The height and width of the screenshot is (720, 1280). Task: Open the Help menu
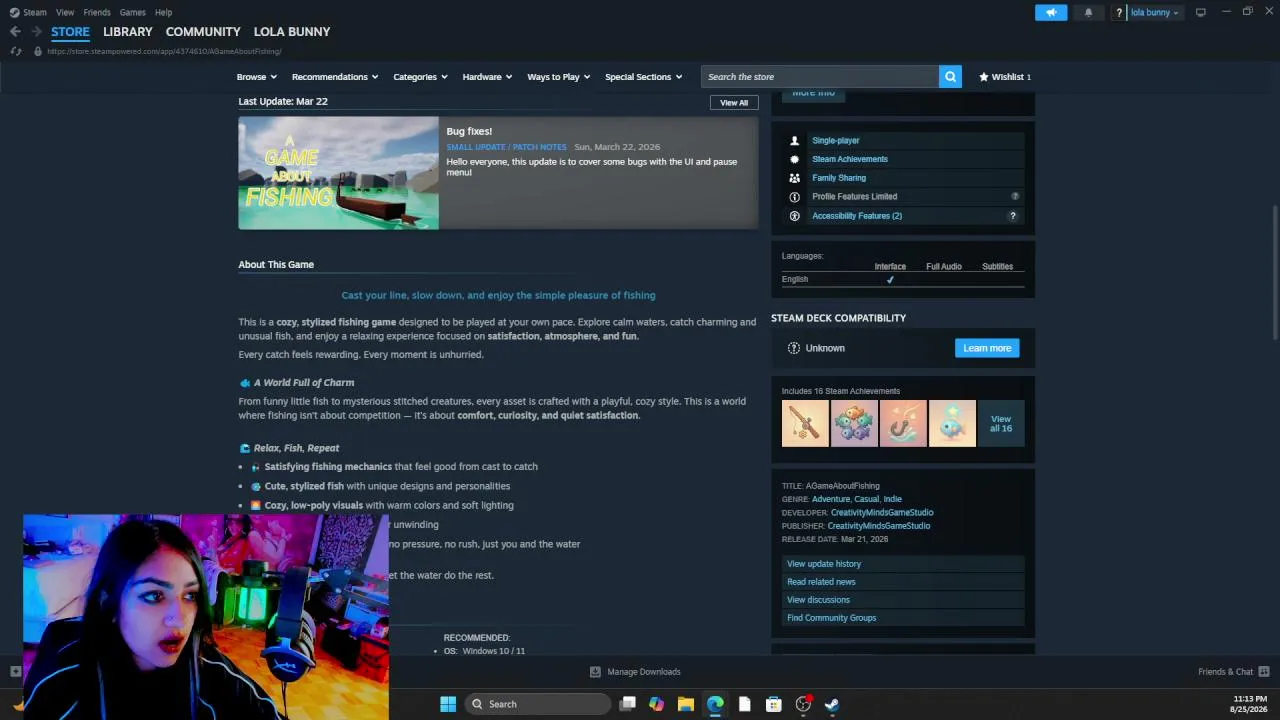point(163,12)
